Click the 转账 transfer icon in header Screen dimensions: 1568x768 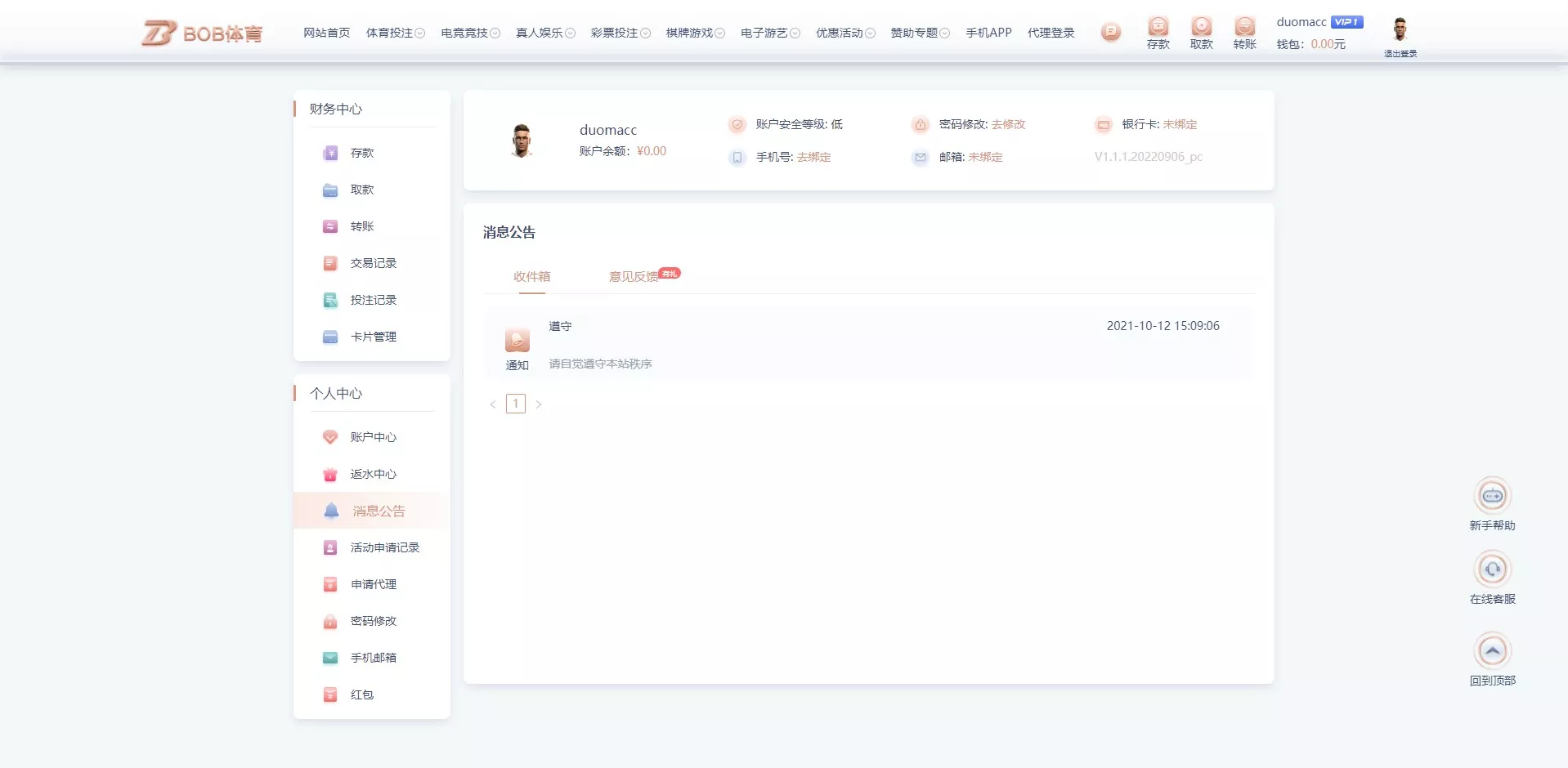[1244, 31]
